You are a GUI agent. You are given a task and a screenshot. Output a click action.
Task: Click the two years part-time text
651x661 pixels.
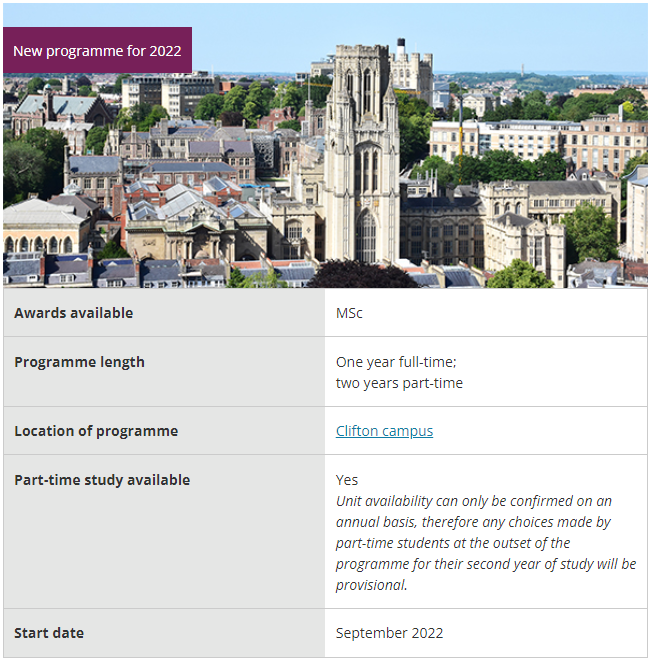point(399,383)
